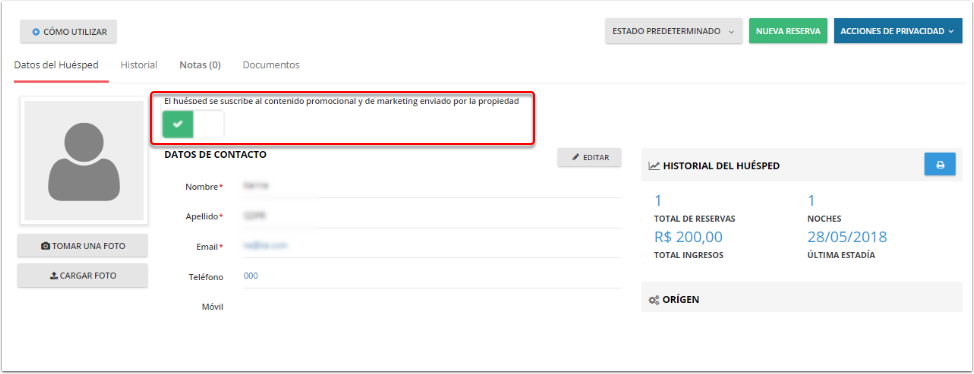Click the camera icon on Tomar una Foto
The width and height of the screenshot is (974, 374).
click(45, 246)
